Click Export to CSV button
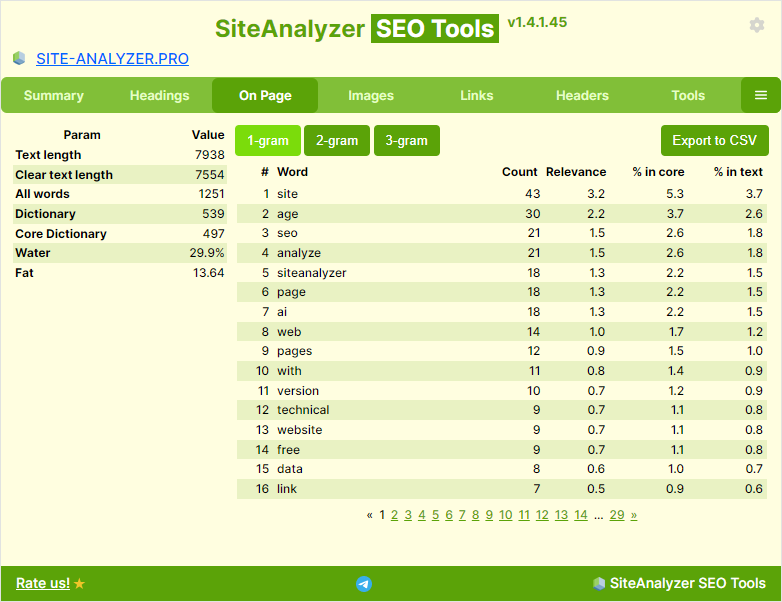The height and width of the screenshot is (602, 782). point(714,141)
